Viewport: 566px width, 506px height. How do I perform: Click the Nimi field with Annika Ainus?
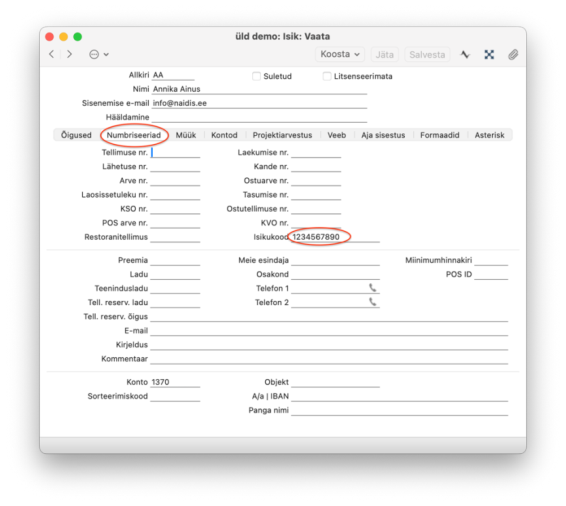[259, 89]
